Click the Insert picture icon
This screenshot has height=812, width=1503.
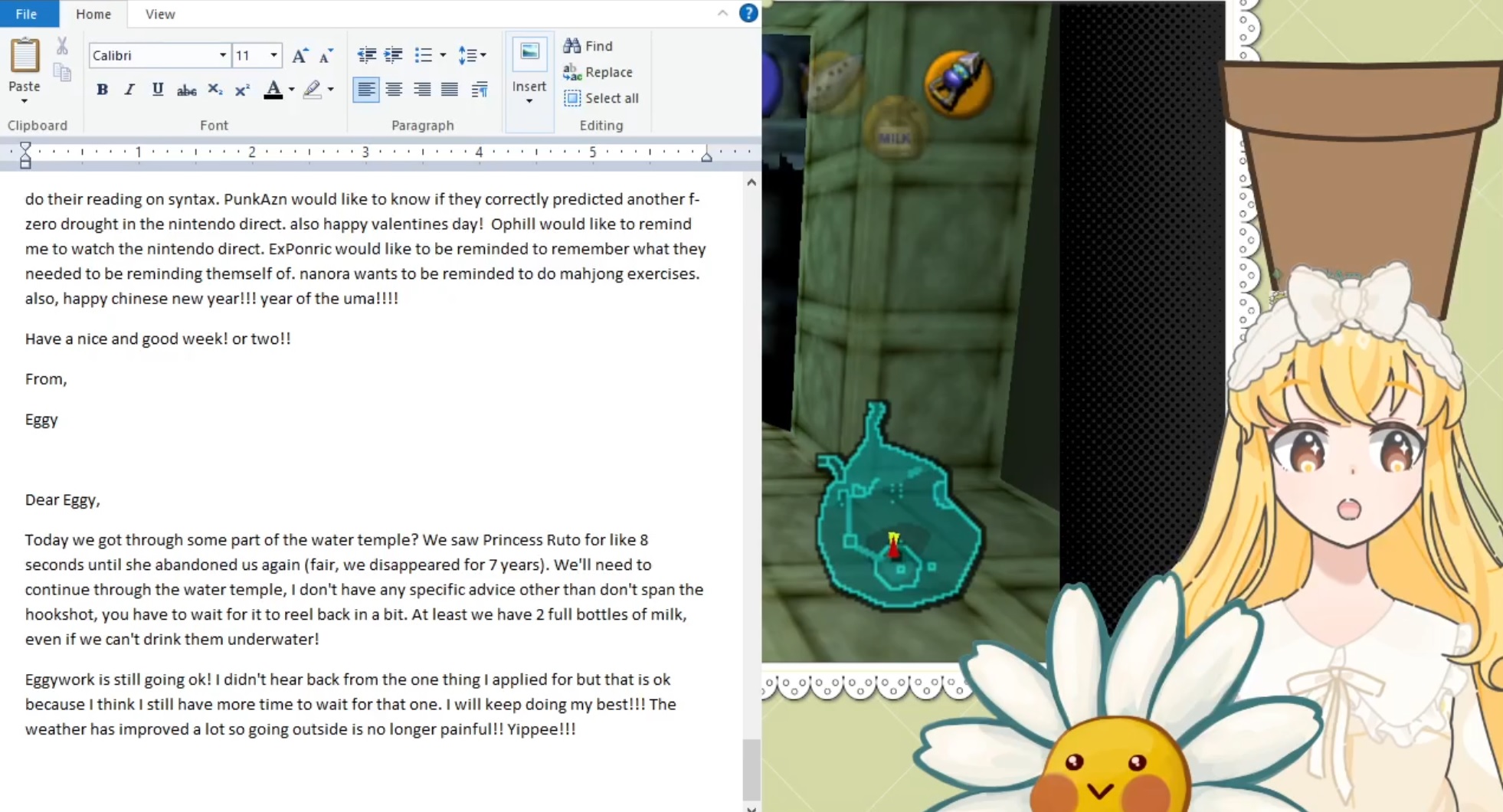point(529,52)
